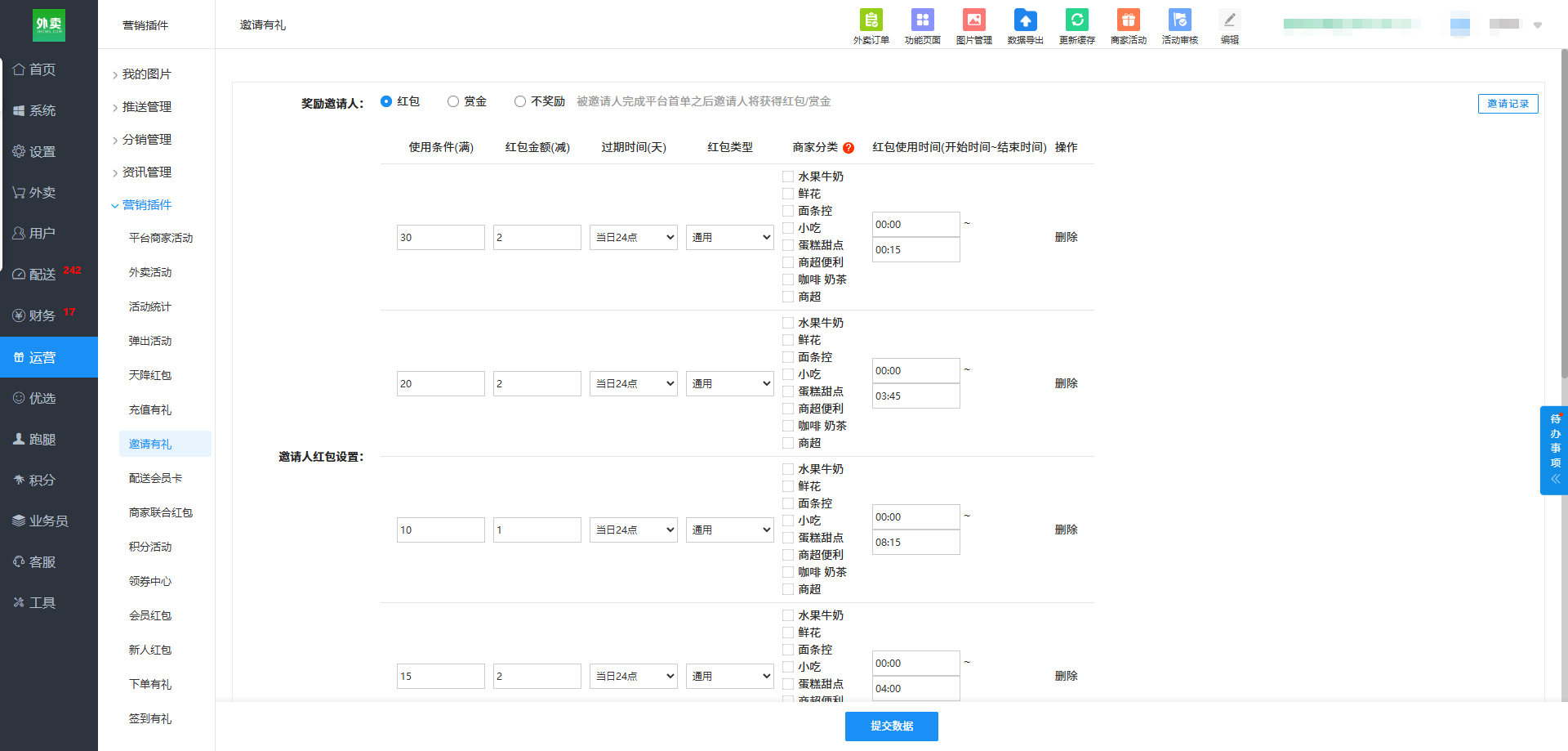Viewport: 1568px width, 751px height.
Task: Select the 不奖励 radio button
Action: click(x=520, y=101)
